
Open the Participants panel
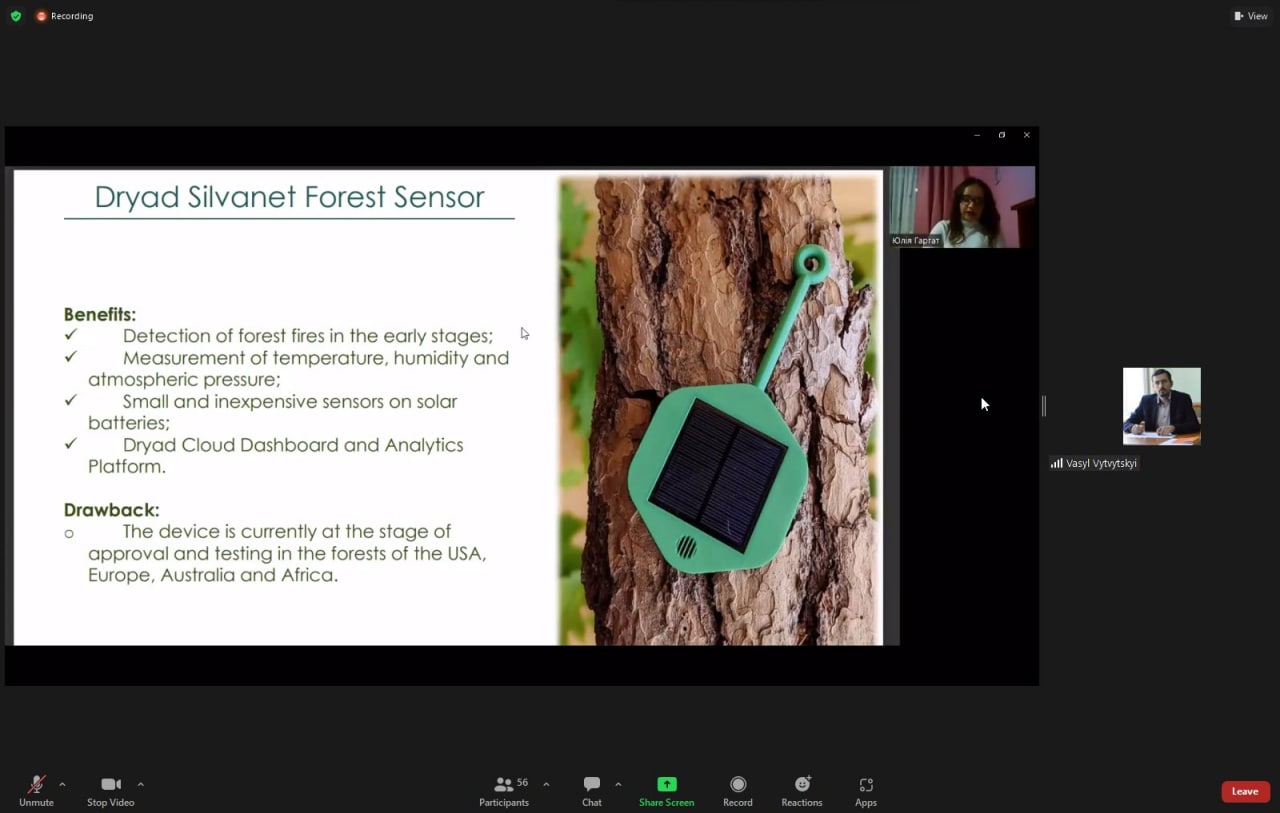[504, 785]
